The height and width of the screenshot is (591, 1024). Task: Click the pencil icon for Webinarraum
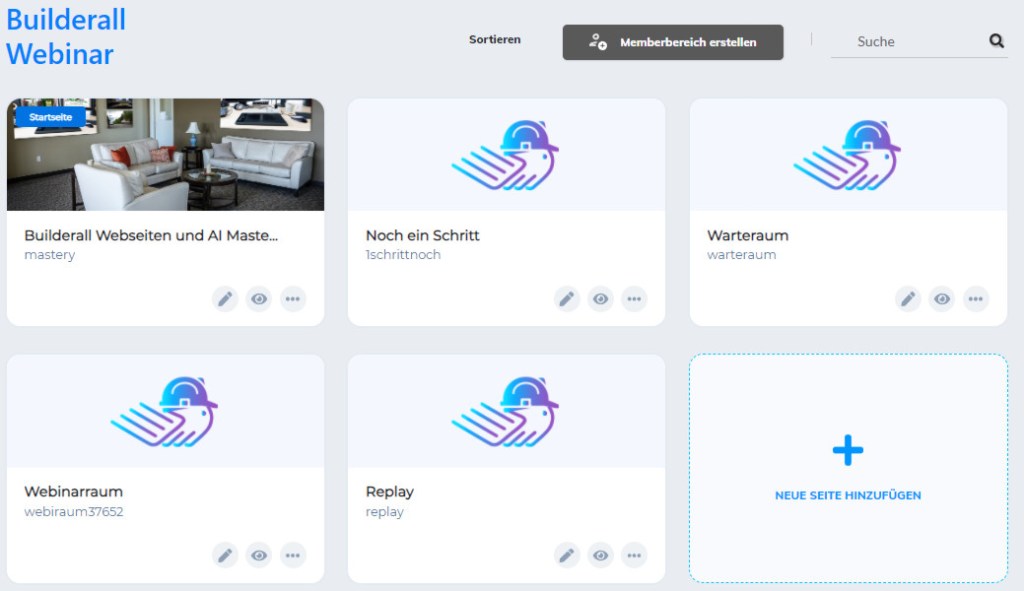(x=225, y=555)
